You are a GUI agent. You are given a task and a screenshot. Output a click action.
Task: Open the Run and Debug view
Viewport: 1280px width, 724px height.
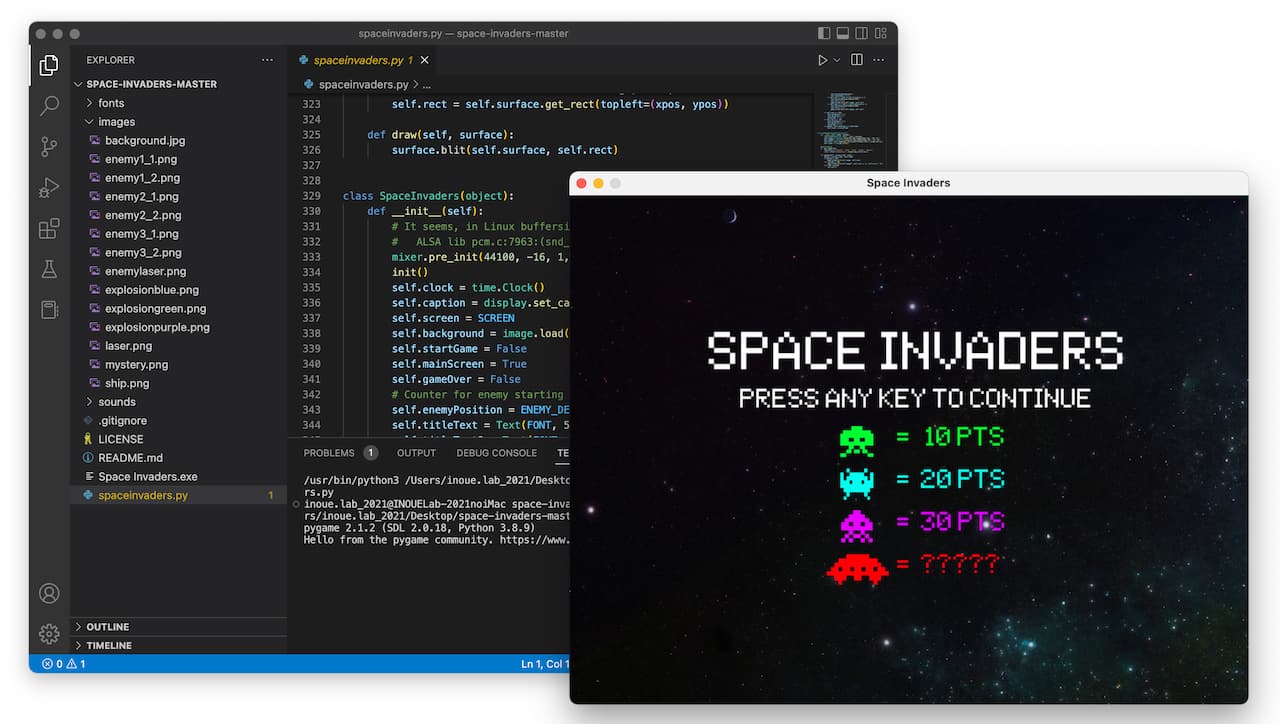pyautogui.click(x=49, y=188)
